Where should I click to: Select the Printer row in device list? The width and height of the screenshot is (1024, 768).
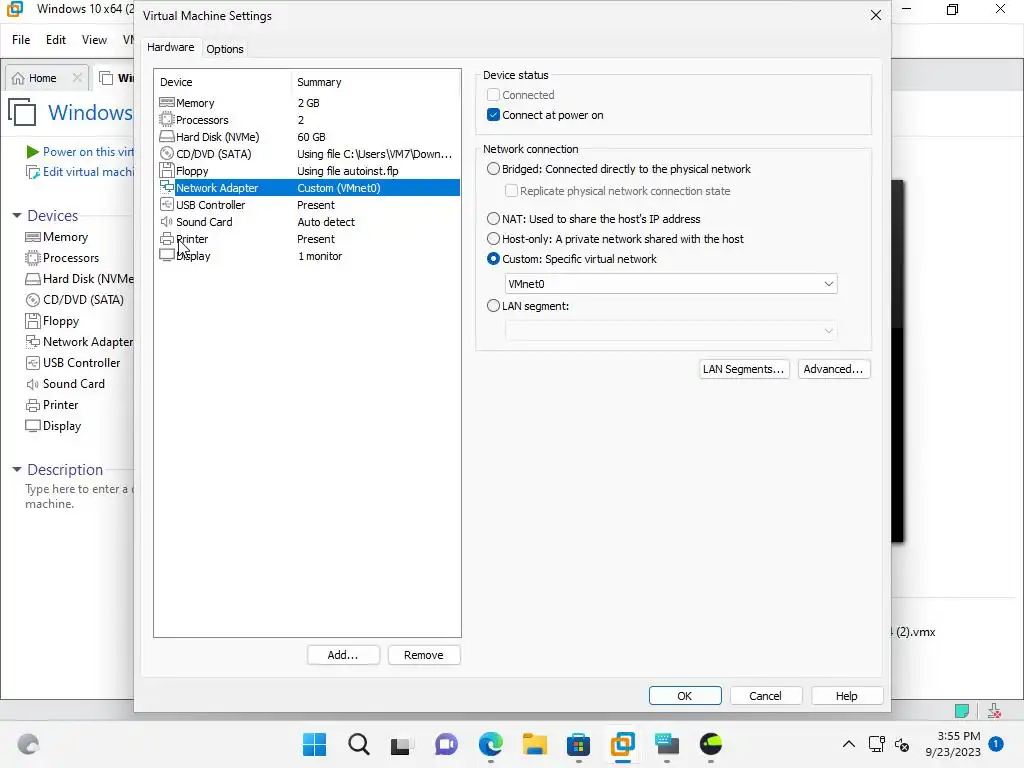pyautogui.click(x=309, y=239)
